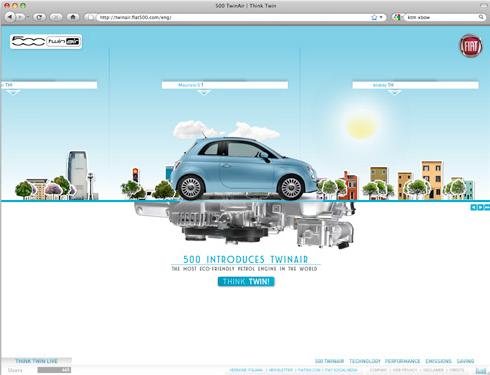490x375 pixels.
Task: Click the Maurizio tweet bar text
Action: click(191, 85)
